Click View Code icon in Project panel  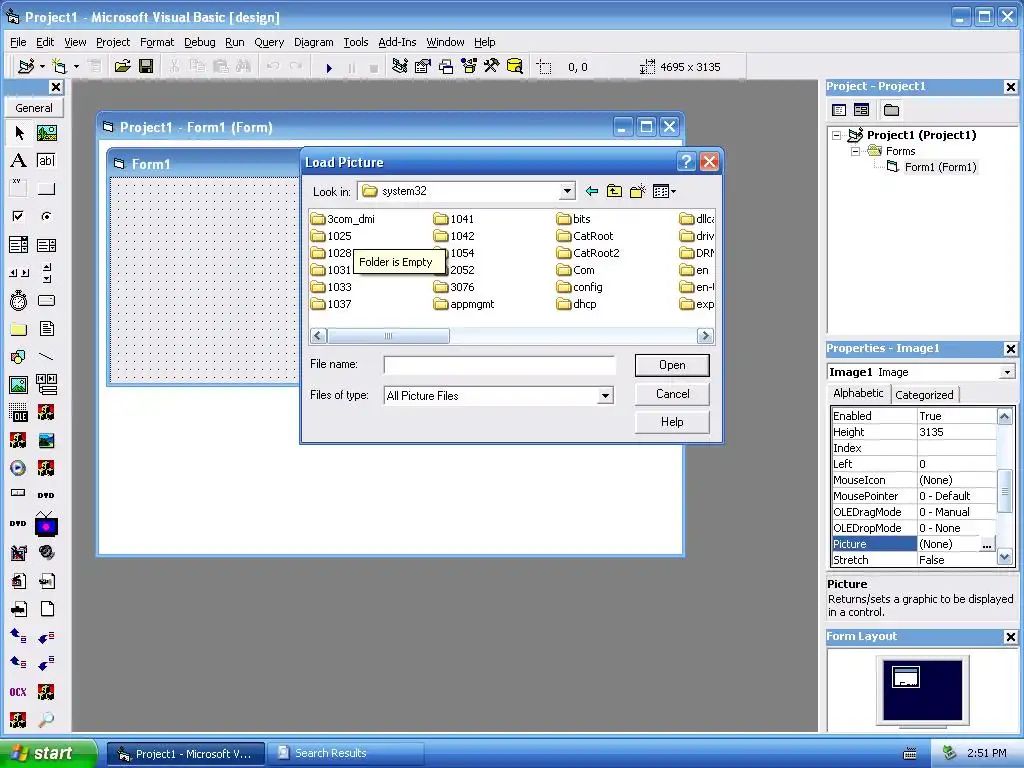[x=839, y=110]
